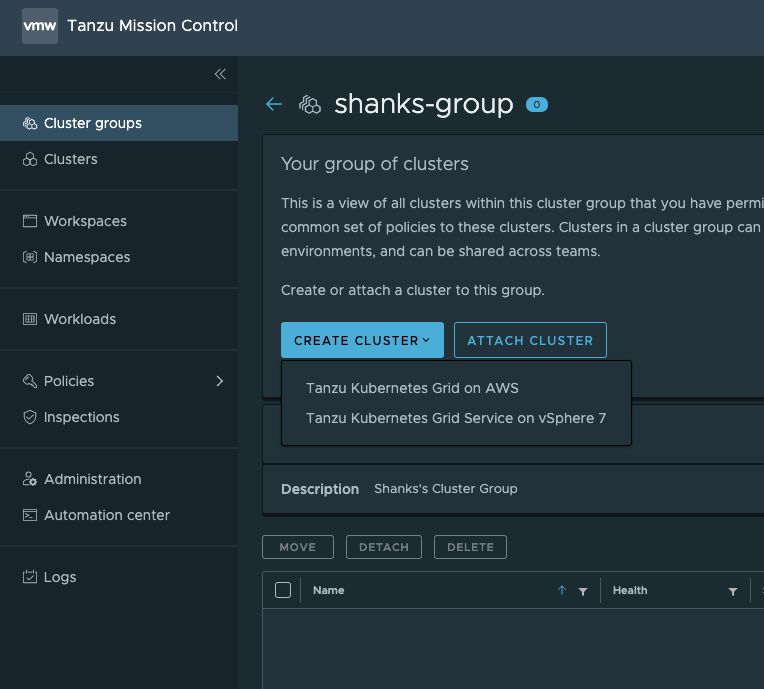Viewport: 764px width, 689px height.
Task: Click the Detach button
Action: pyautogui.click(x=384, y=547)
